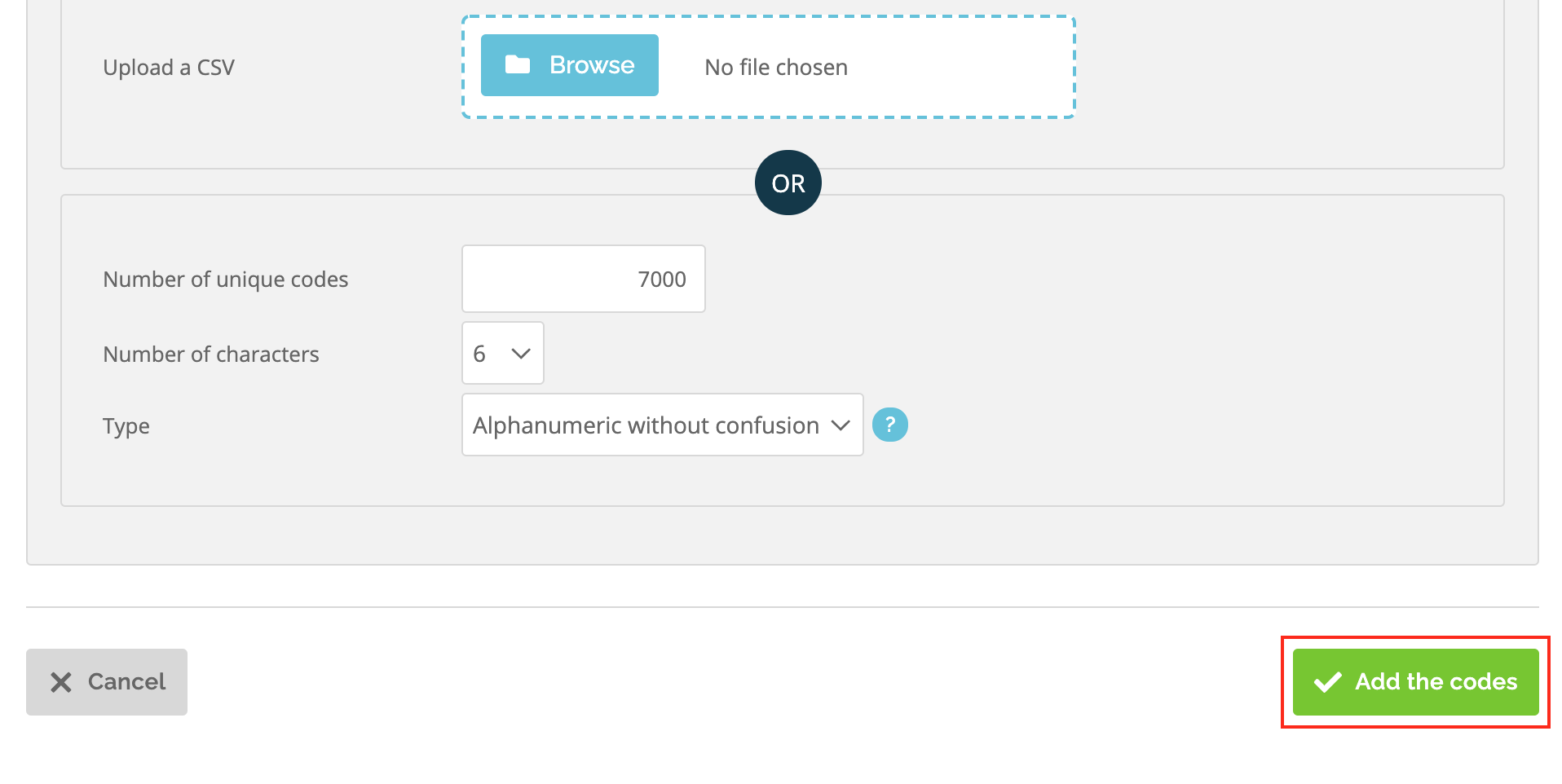Expand the Type dropdown chevron

(841, 425)
